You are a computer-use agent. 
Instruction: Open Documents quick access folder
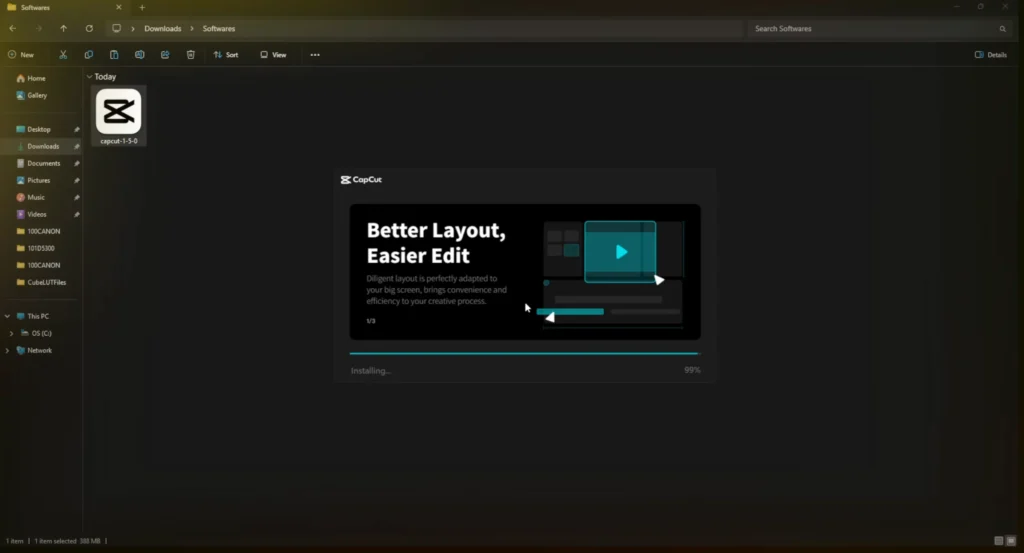click(43, 163)
